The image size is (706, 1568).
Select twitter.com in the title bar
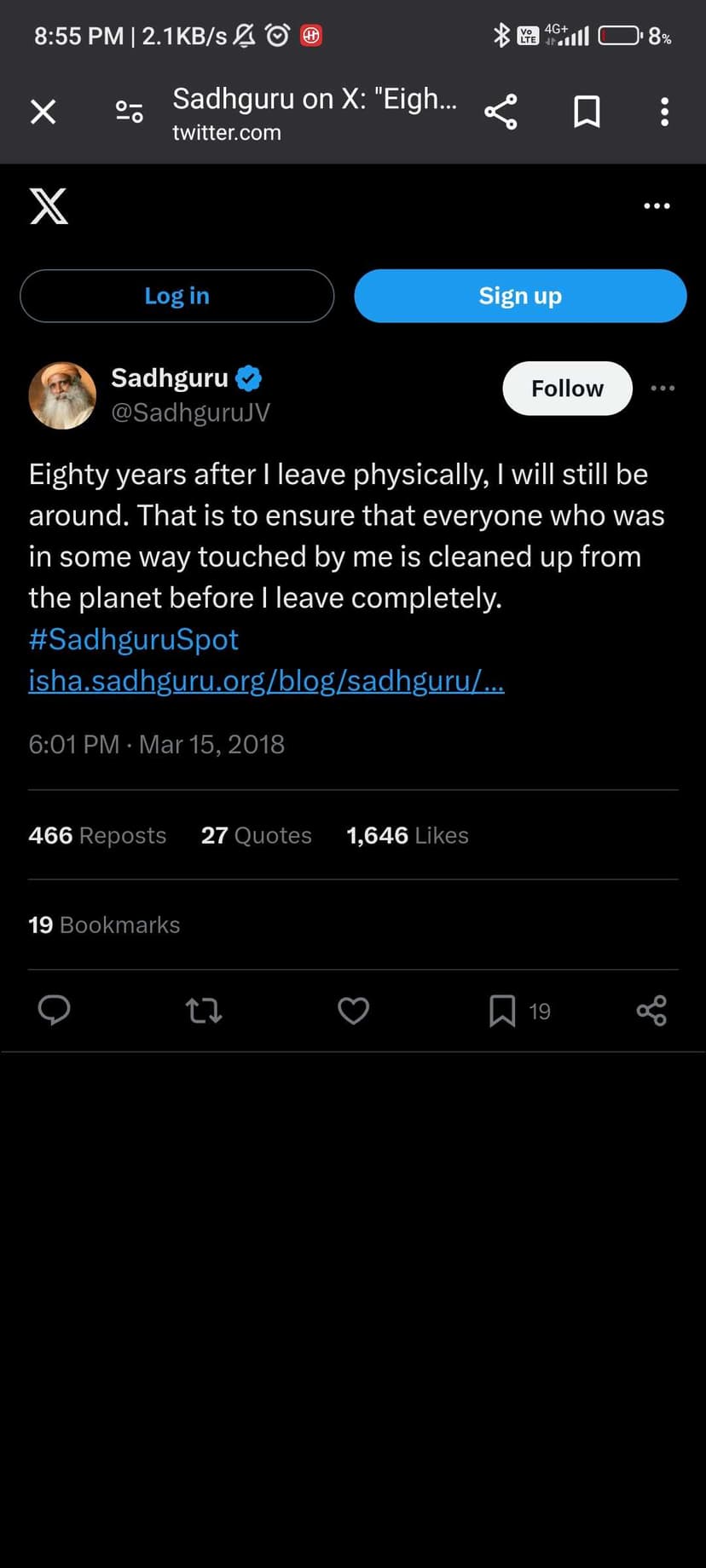[227, 132]
